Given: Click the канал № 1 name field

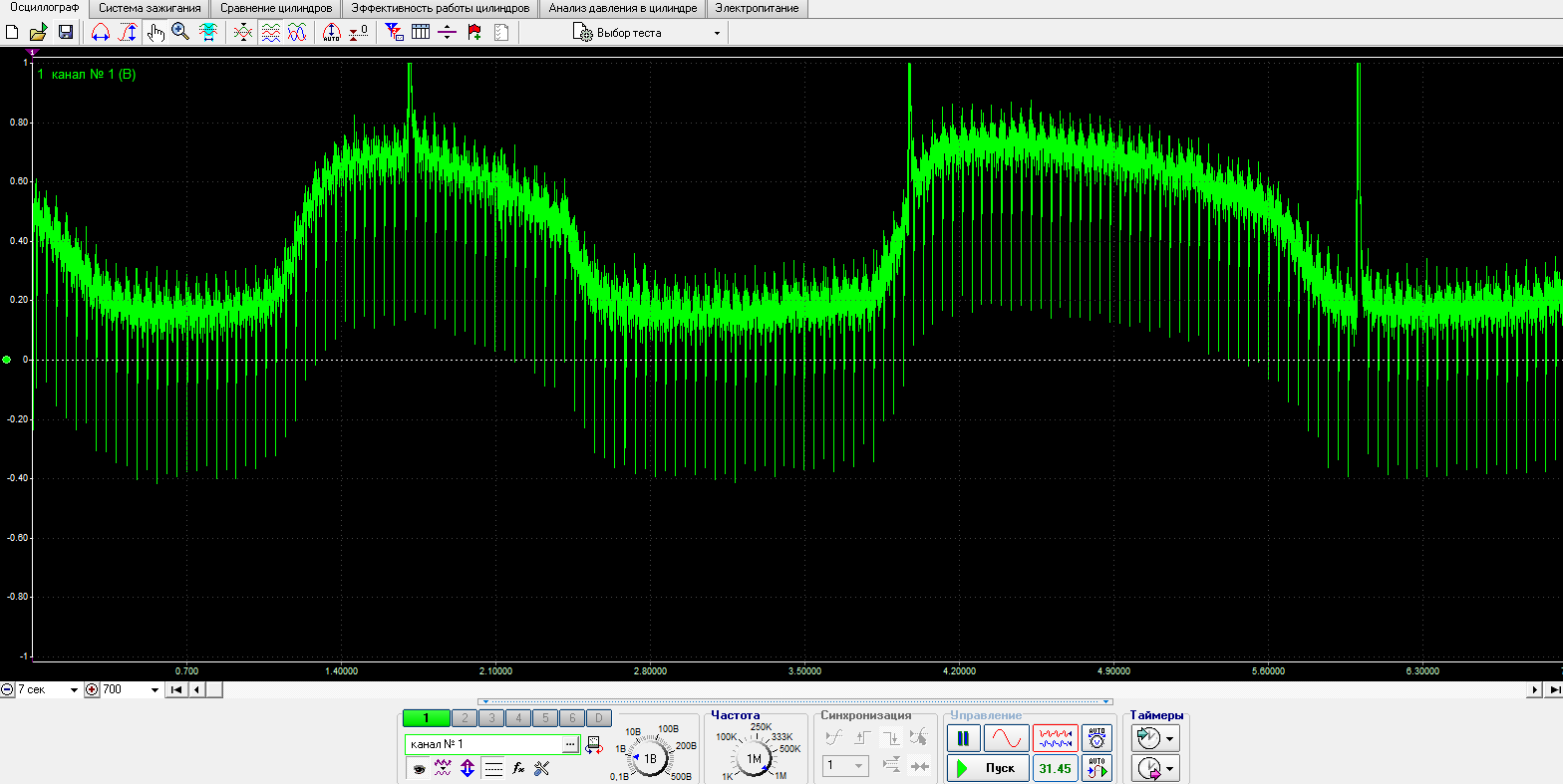Looking at the screenshot, I should (484, 744).
